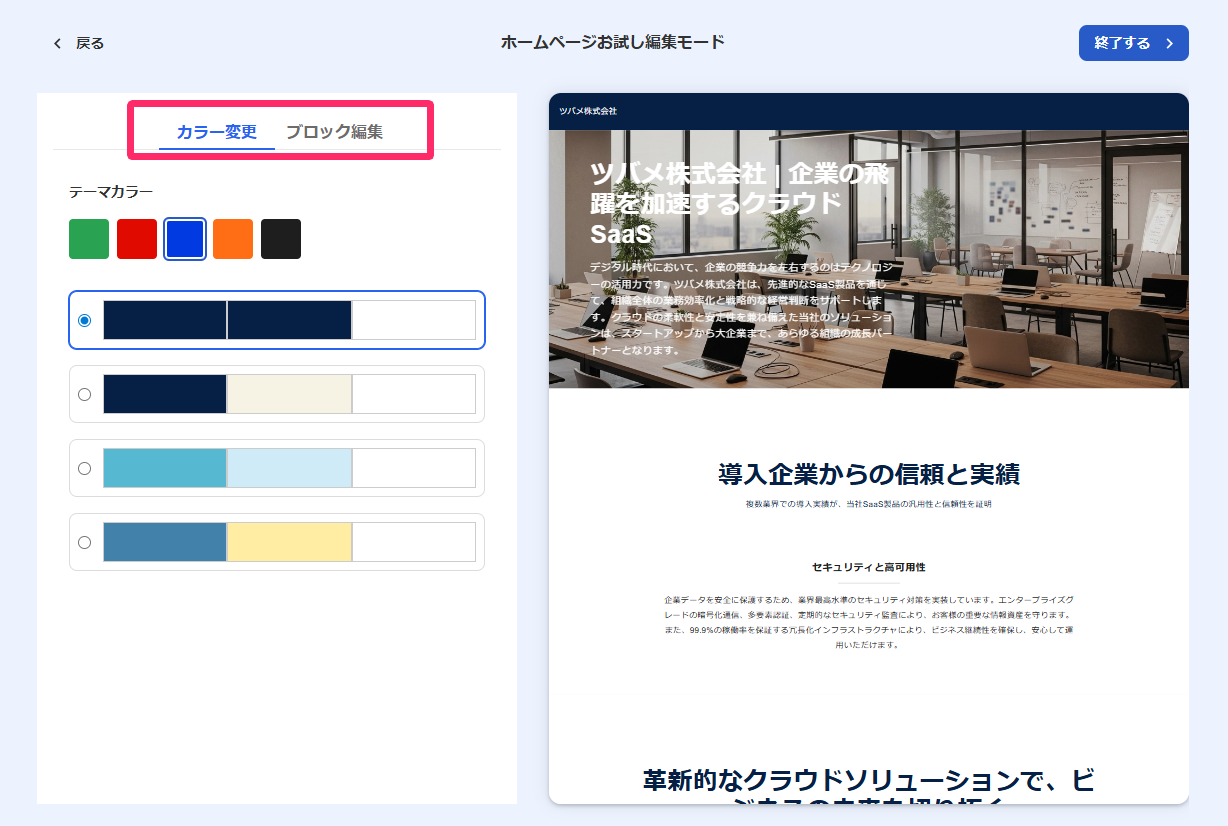
Task: Click the pale blue block in the third palette
Action: click(290, 468)
